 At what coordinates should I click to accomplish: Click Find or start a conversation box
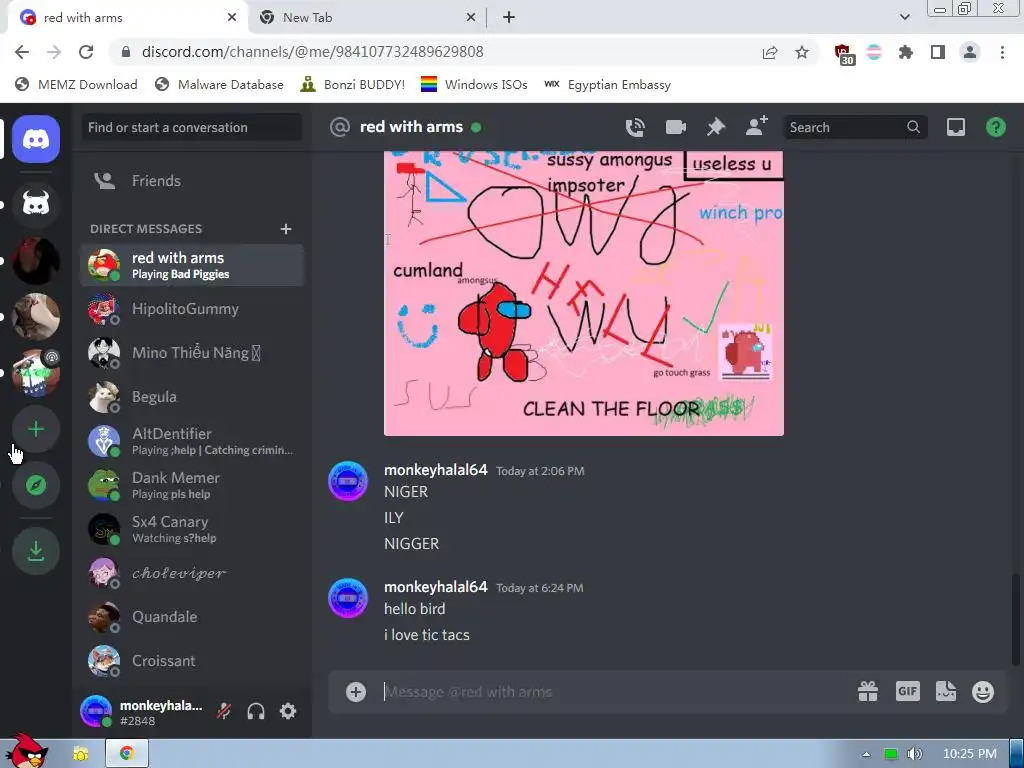191,127
